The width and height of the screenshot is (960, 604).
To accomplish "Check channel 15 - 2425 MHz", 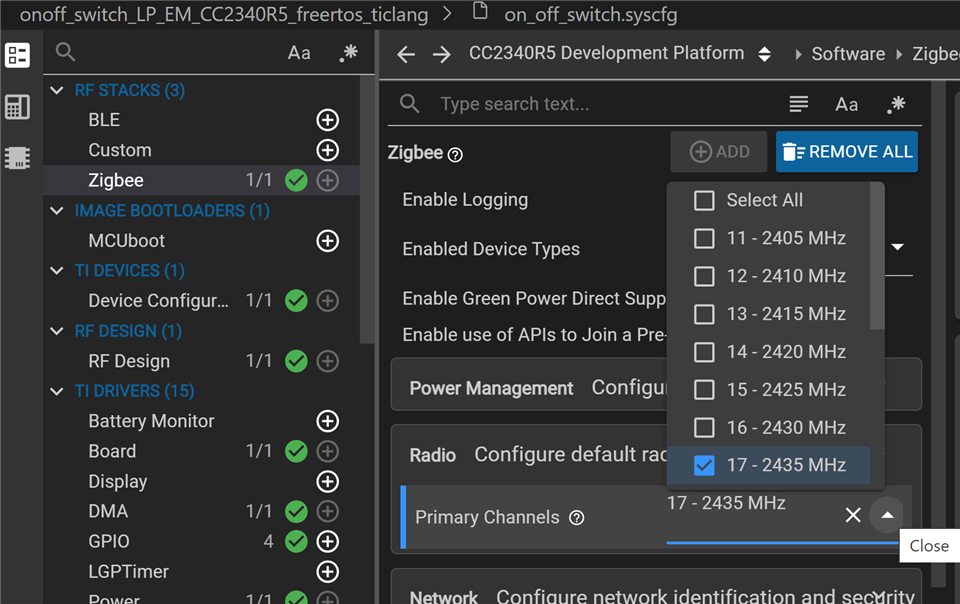I will [x=704, y=389].
